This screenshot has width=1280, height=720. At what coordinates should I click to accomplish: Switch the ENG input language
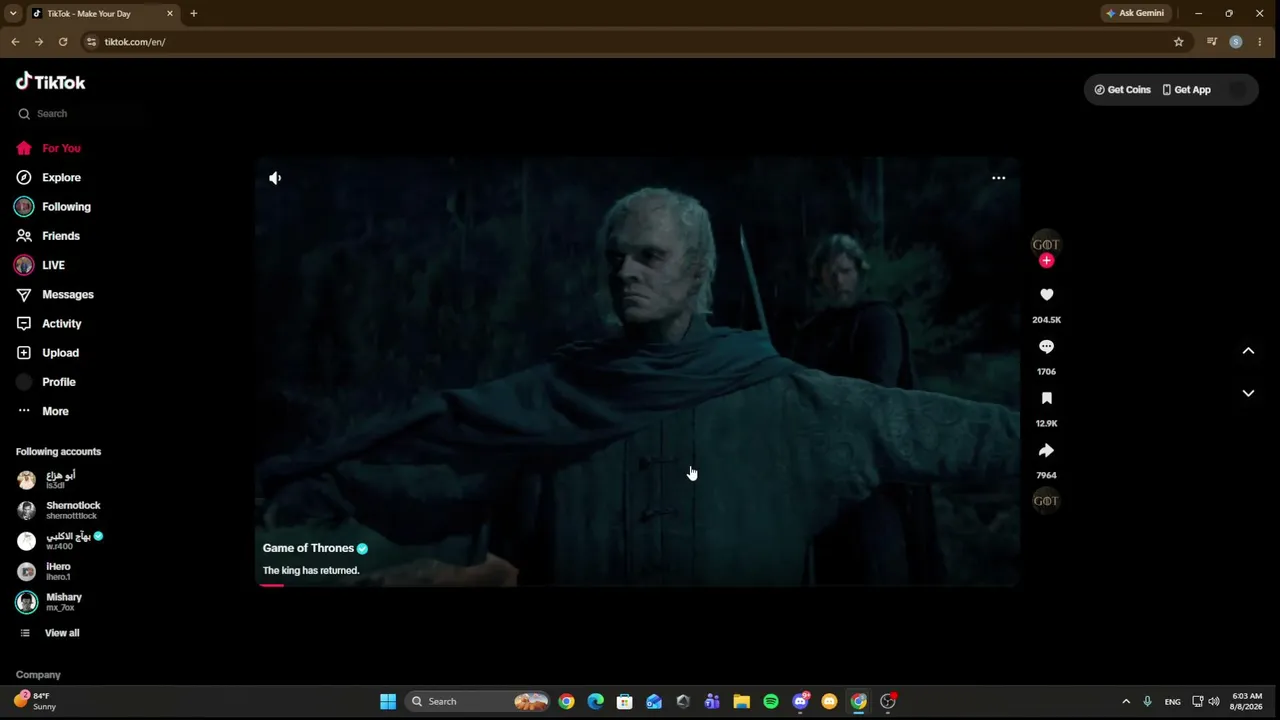point(1173,702)
